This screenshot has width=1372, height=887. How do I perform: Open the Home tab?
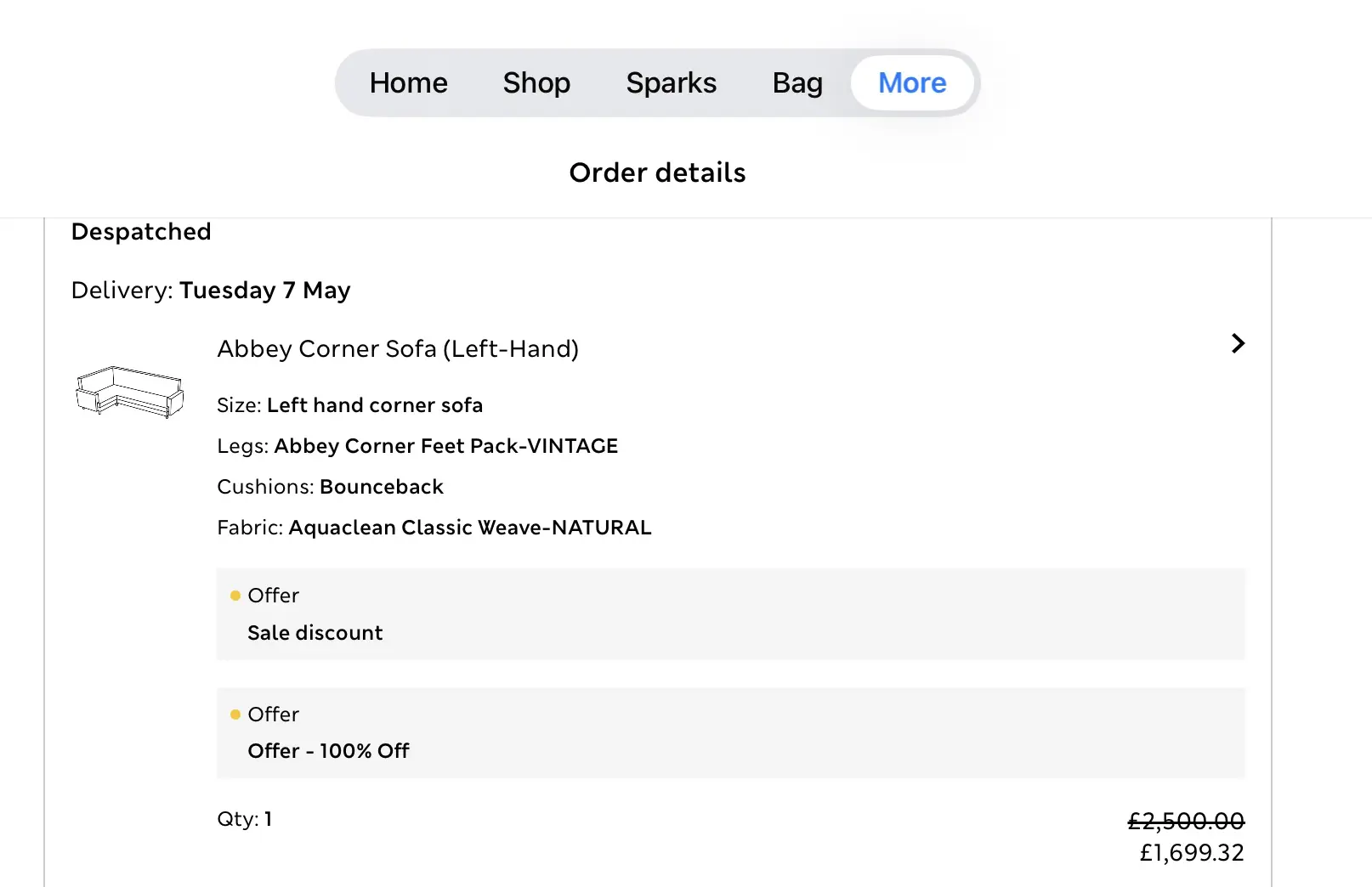pyautogui.click(x=408, y=83)
